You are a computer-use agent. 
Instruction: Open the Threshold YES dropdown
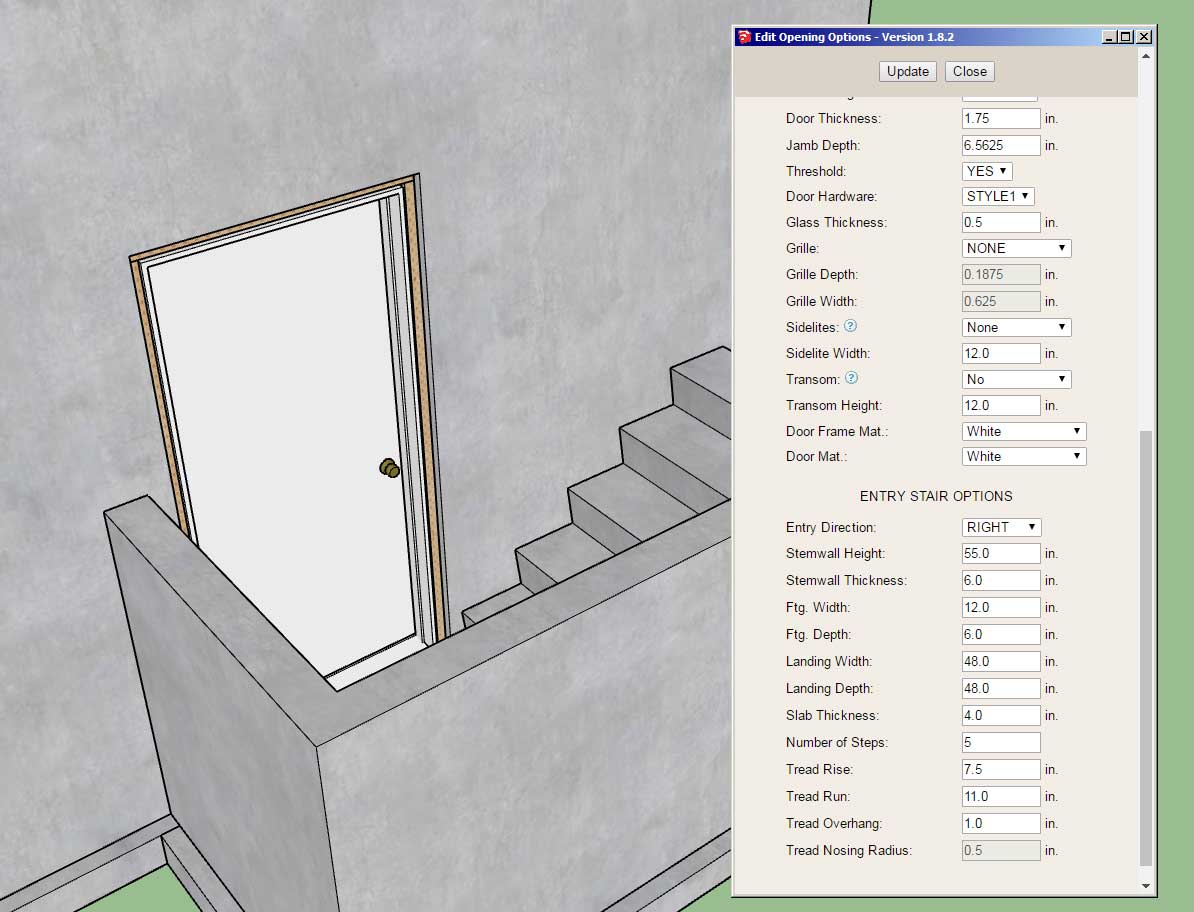tap(987, 171)
